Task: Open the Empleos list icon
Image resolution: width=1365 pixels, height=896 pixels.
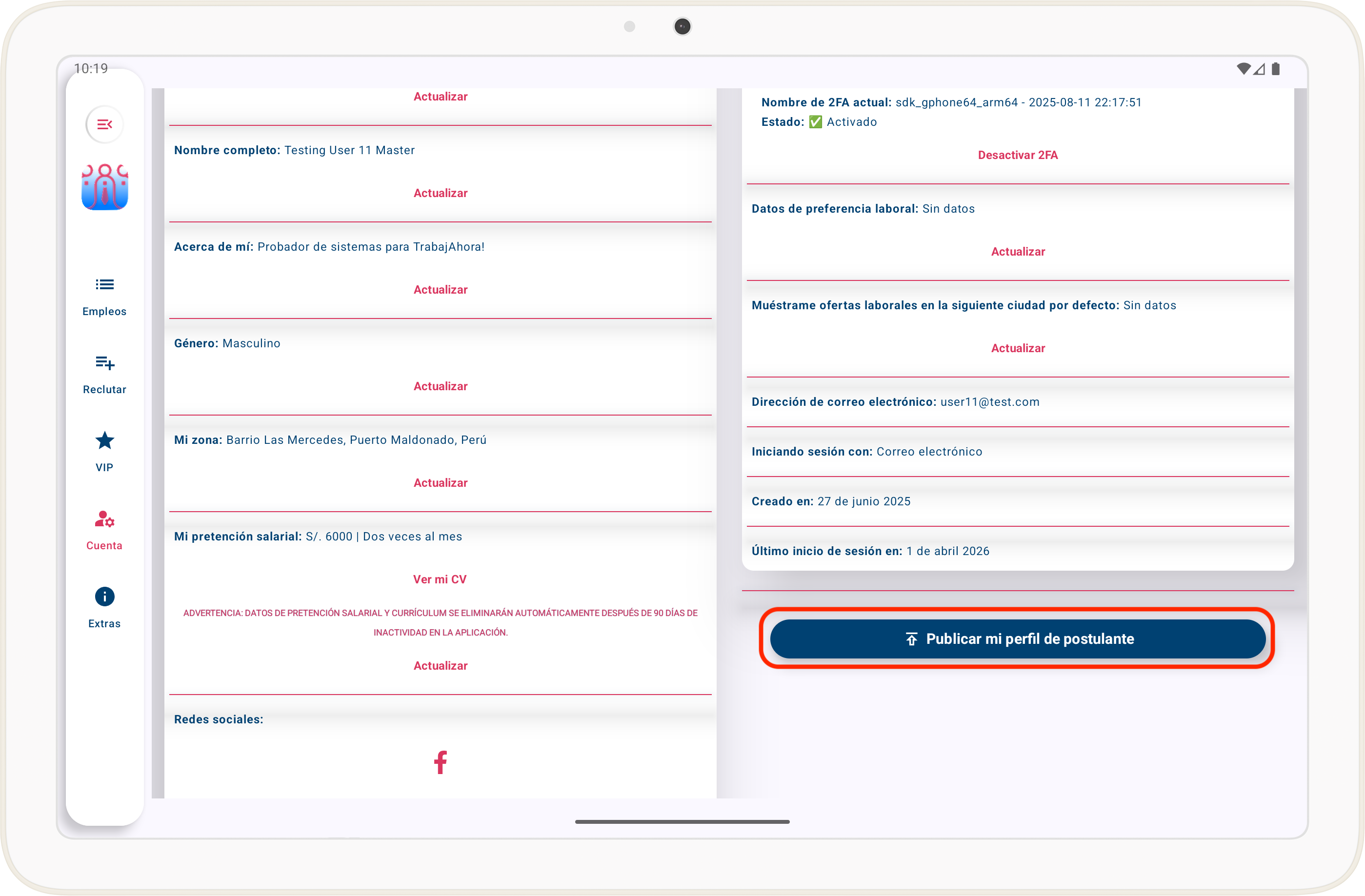Action: tap(104, 285)
